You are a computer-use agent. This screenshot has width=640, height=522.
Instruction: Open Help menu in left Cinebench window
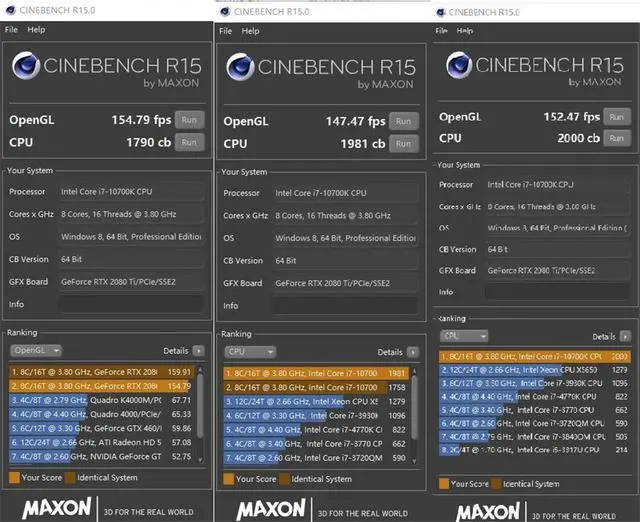pyautogui.click(x=36, y=30)
